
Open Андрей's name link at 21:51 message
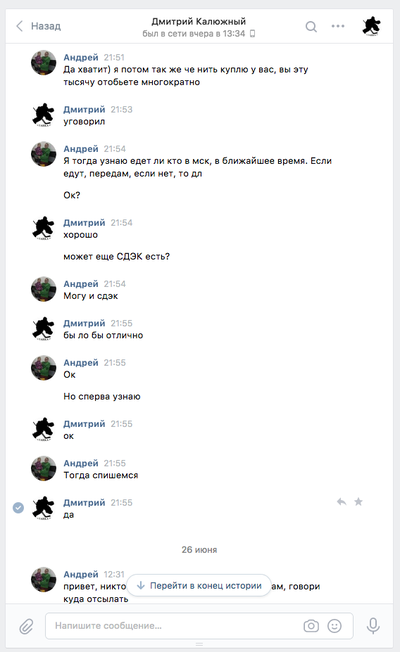click(81, 57)
